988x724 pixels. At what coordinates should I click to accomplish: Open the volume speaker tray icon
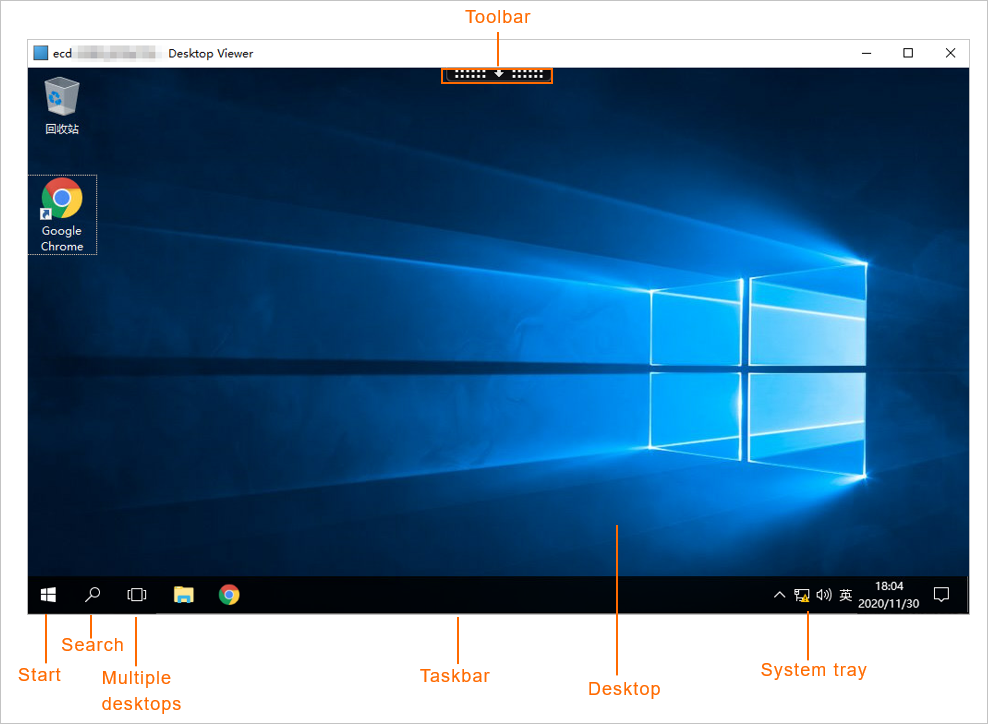coord(824,594)
